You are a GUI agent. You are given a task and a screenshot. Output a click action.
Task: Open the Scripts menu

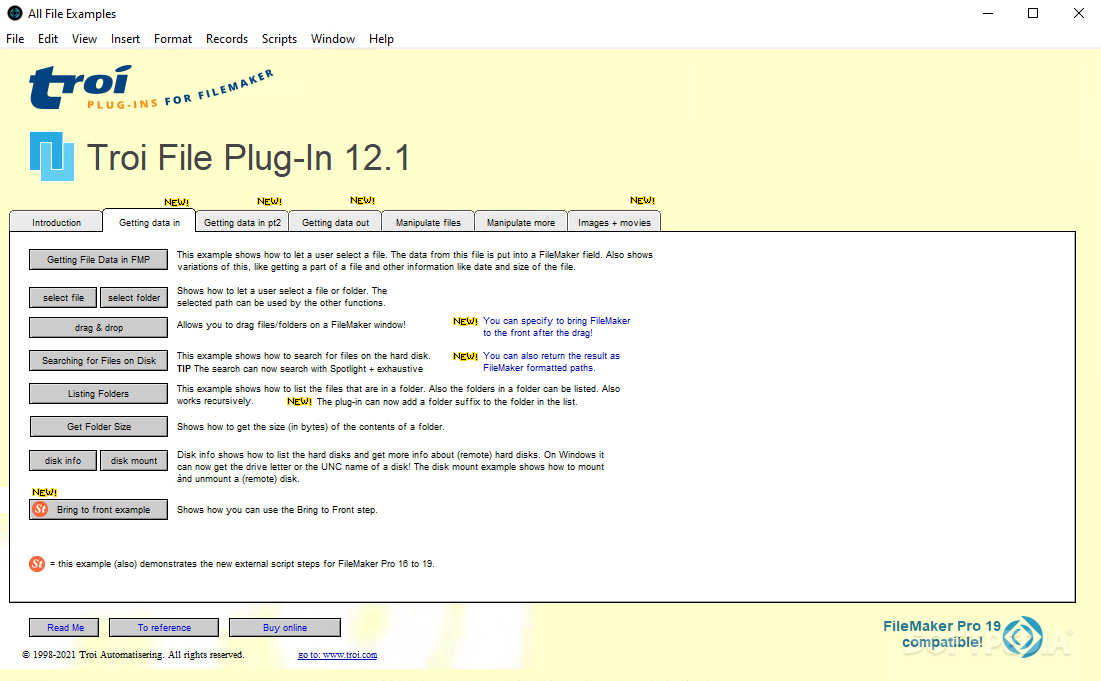279,39
